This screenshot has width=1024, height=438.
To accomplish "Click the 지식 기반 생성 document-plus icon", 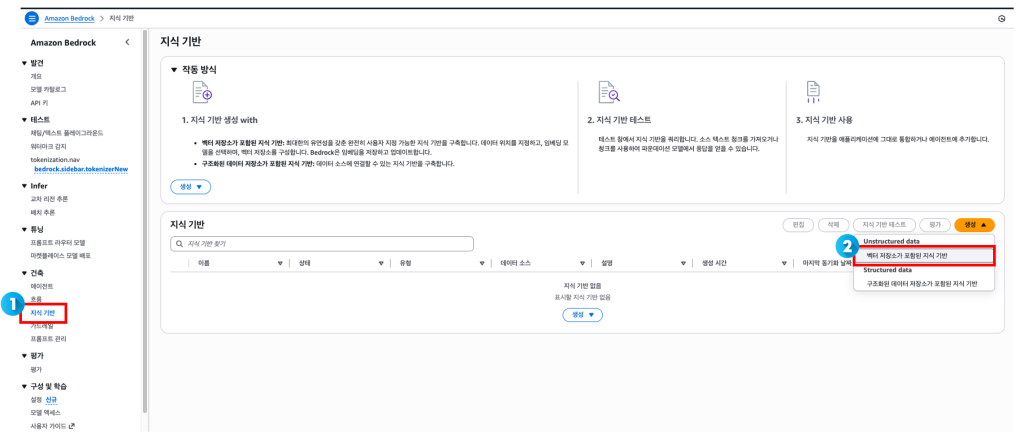I will [201, 93].
